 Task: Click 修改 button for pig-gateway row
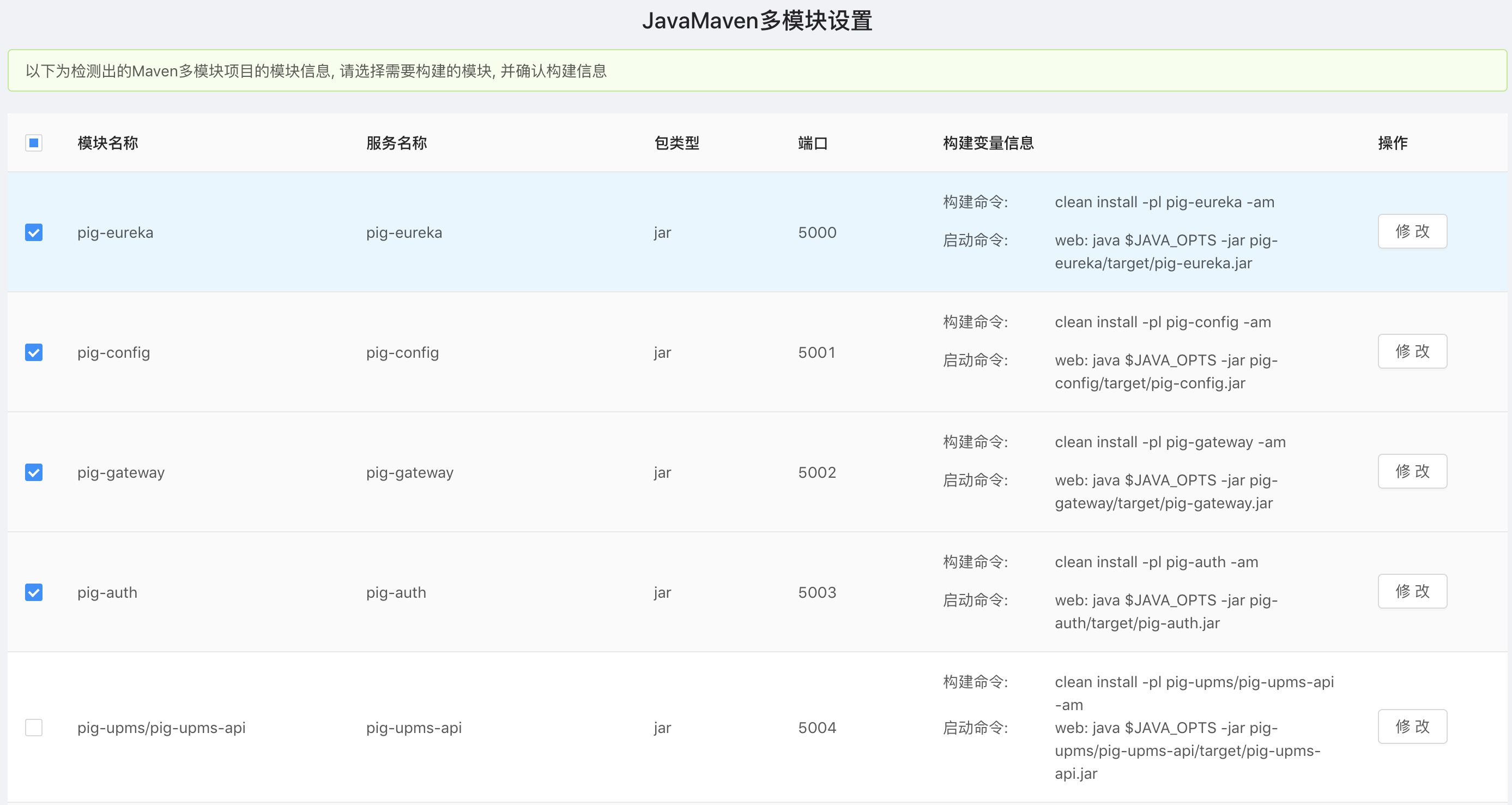click(x=1412, y=471)
